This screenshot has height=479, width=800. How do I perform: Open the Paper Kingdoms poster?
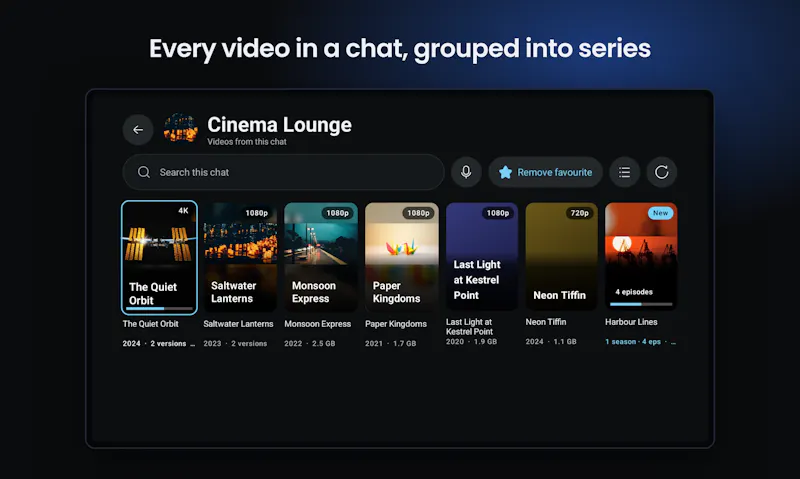coord(402,257)
